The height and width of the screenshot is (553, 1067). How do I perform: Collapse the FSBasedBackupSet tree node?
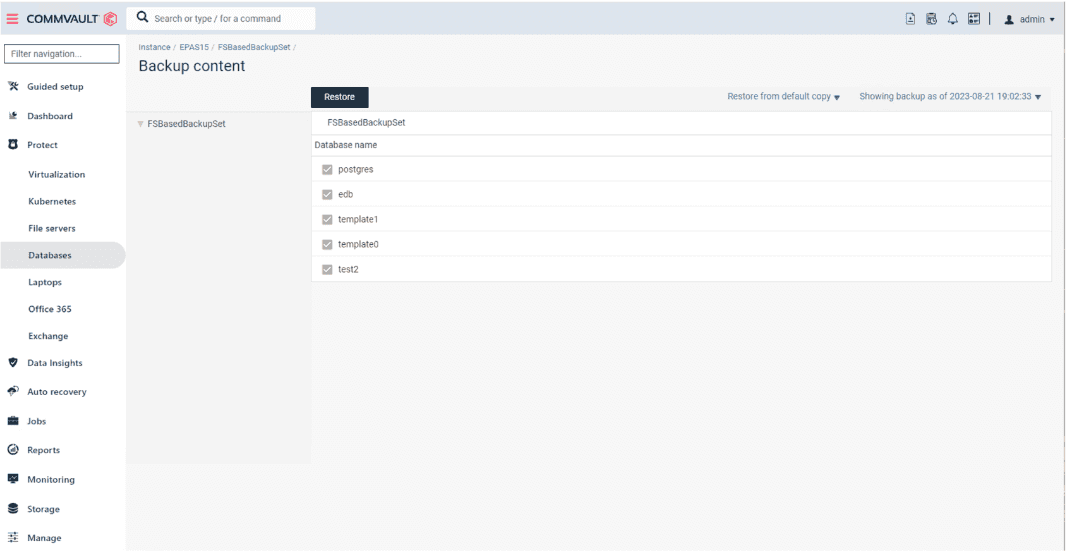[140, 125]
